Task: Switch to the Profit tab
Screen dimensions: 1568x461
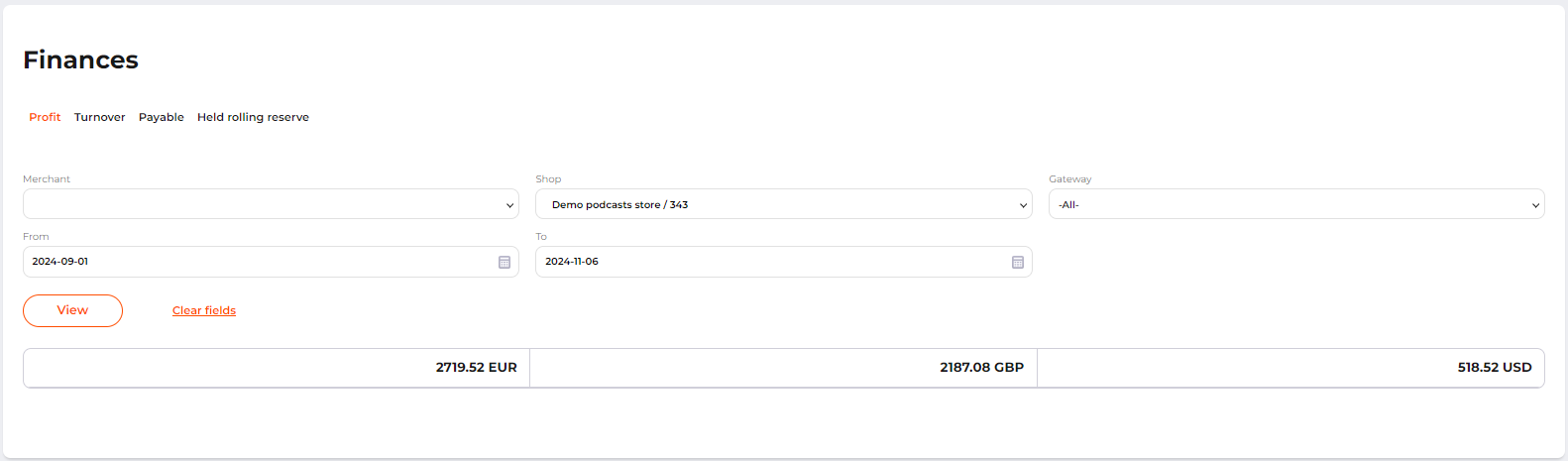Action: tap(45, 117)
